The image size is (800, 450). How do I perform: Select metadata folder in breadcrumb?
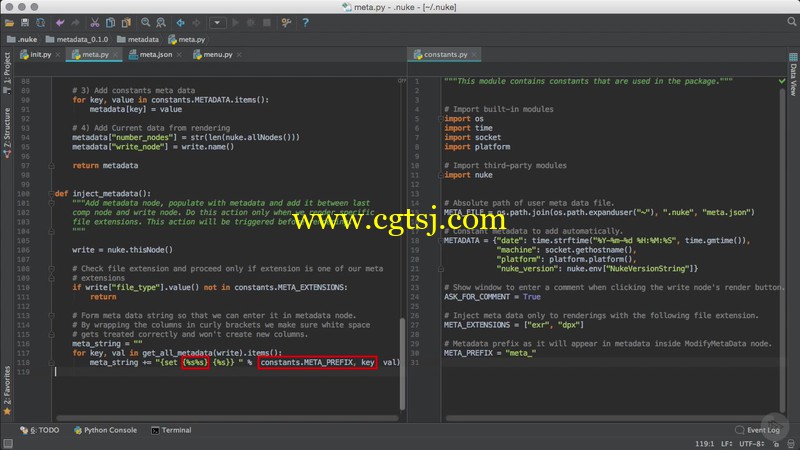[x=138, y=39]
